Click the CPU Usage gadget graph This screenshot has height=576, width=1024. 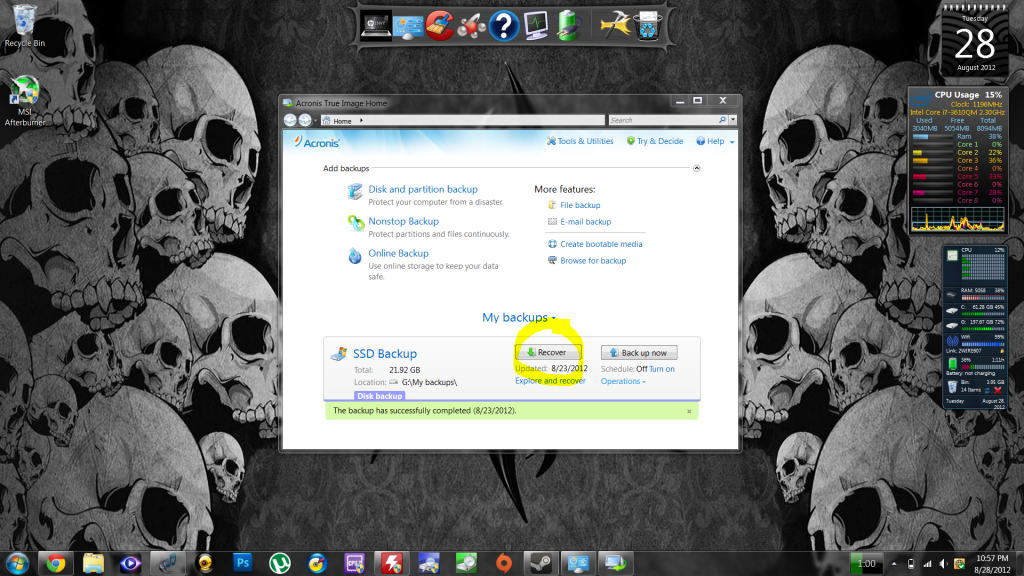coord(957,219)
